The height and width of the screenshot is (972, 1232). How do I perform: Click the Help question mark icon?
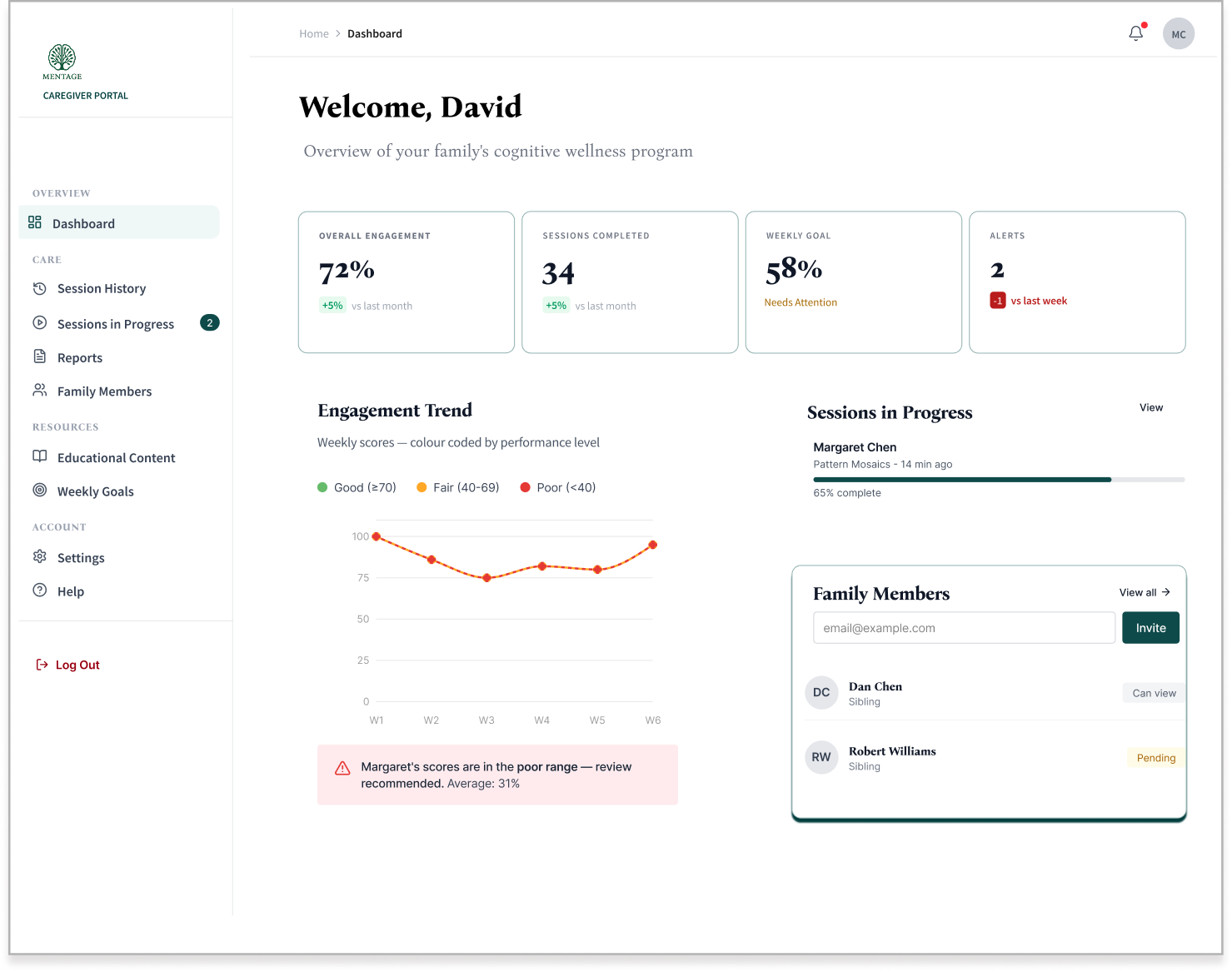pyautogui.click(x=39, y=590)
